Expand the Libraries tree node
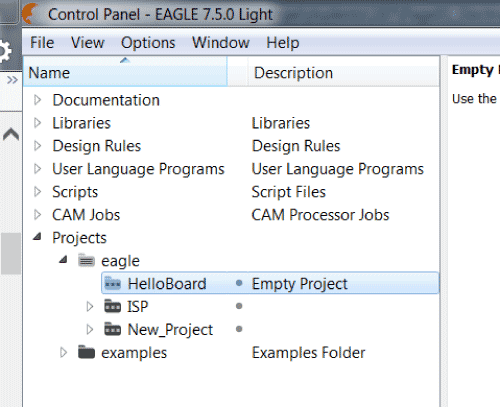Screen dimensions: 500x407 38,123
